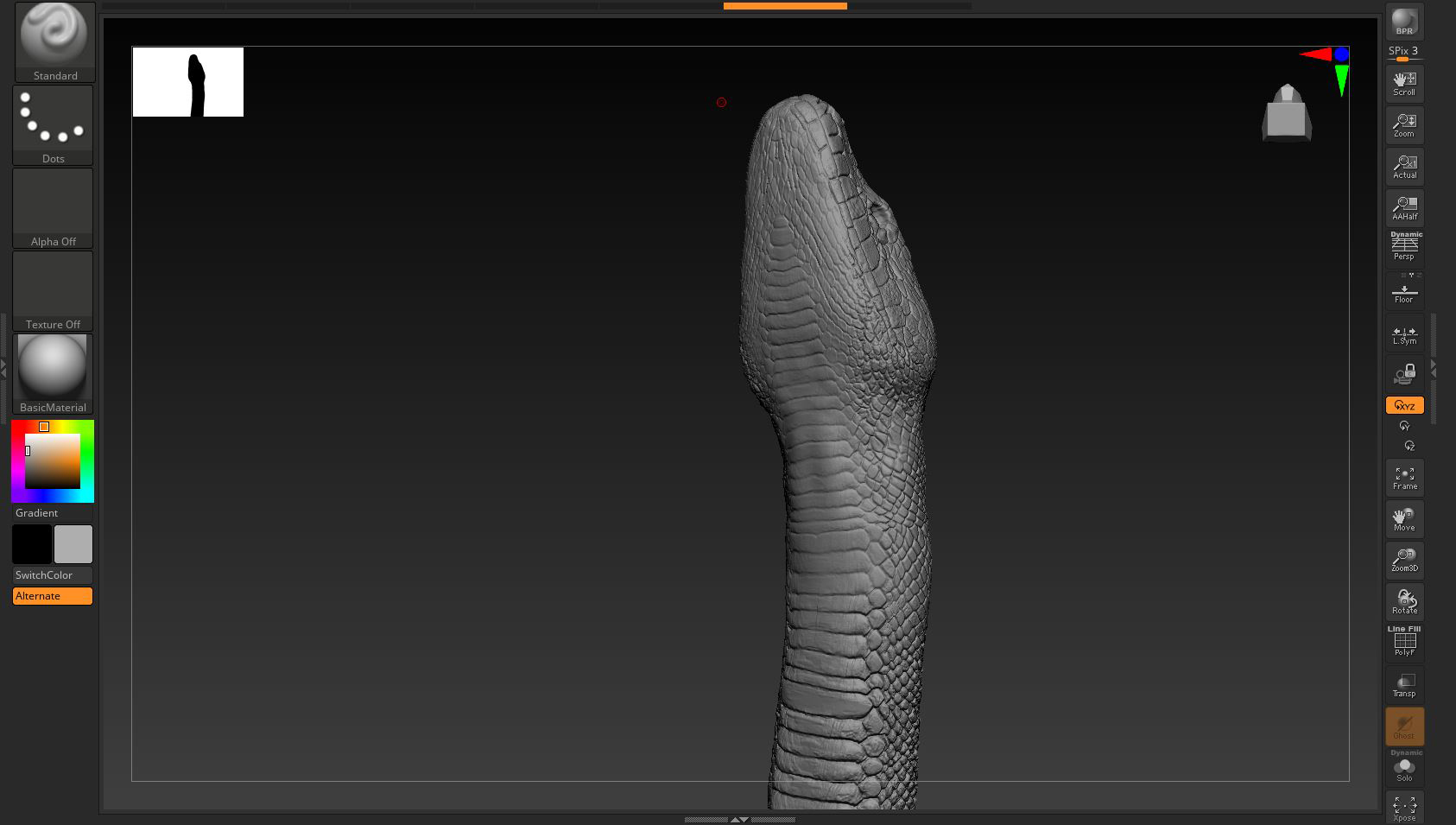Image resolution: width=1456 pixels, height=825 pixels.
Task: Toggle Transp transparency mode
Action: (x=1404, y=683)
